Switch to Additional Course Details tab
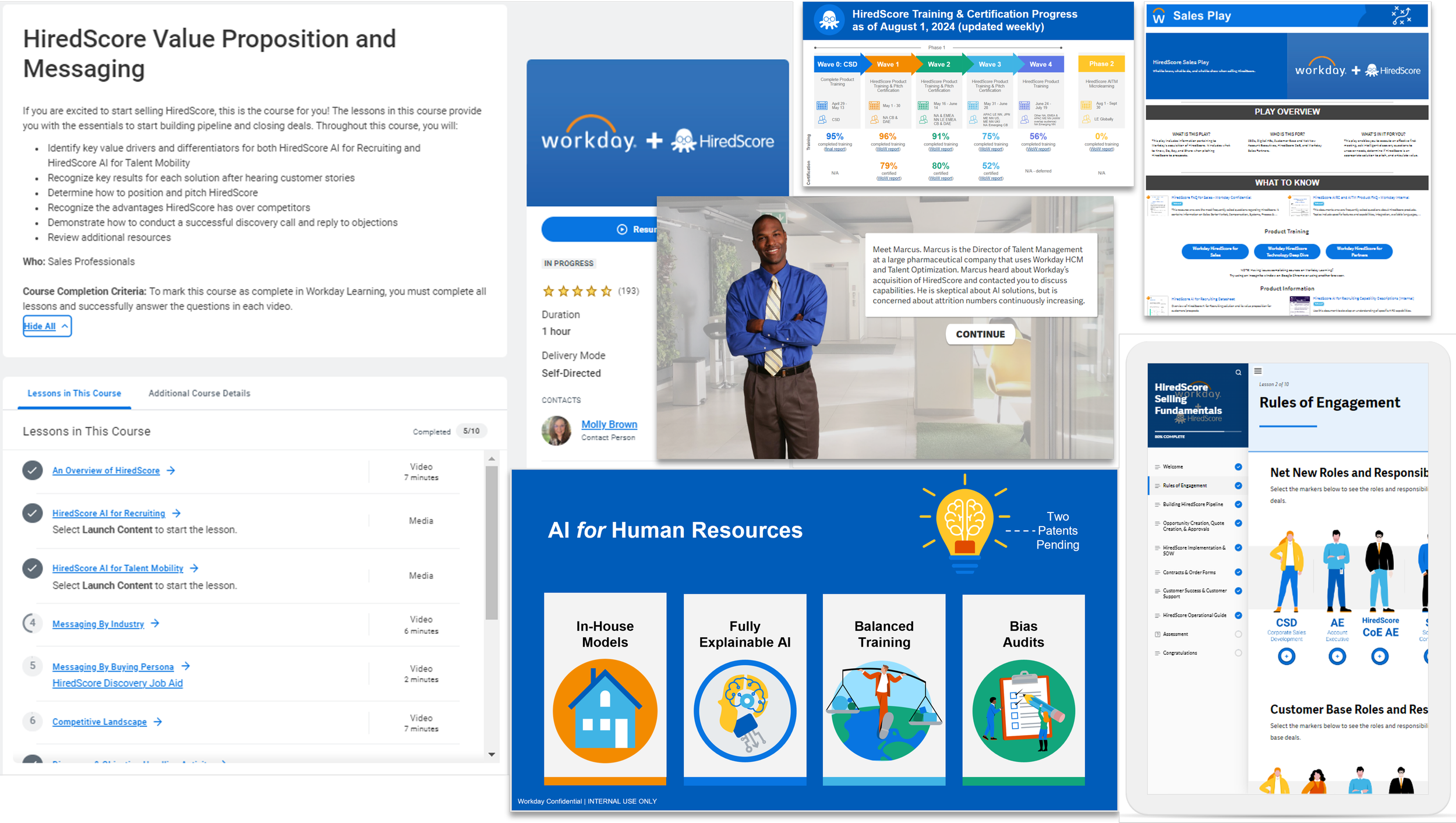The image size is (1456, 823). [x=199, y=393]
